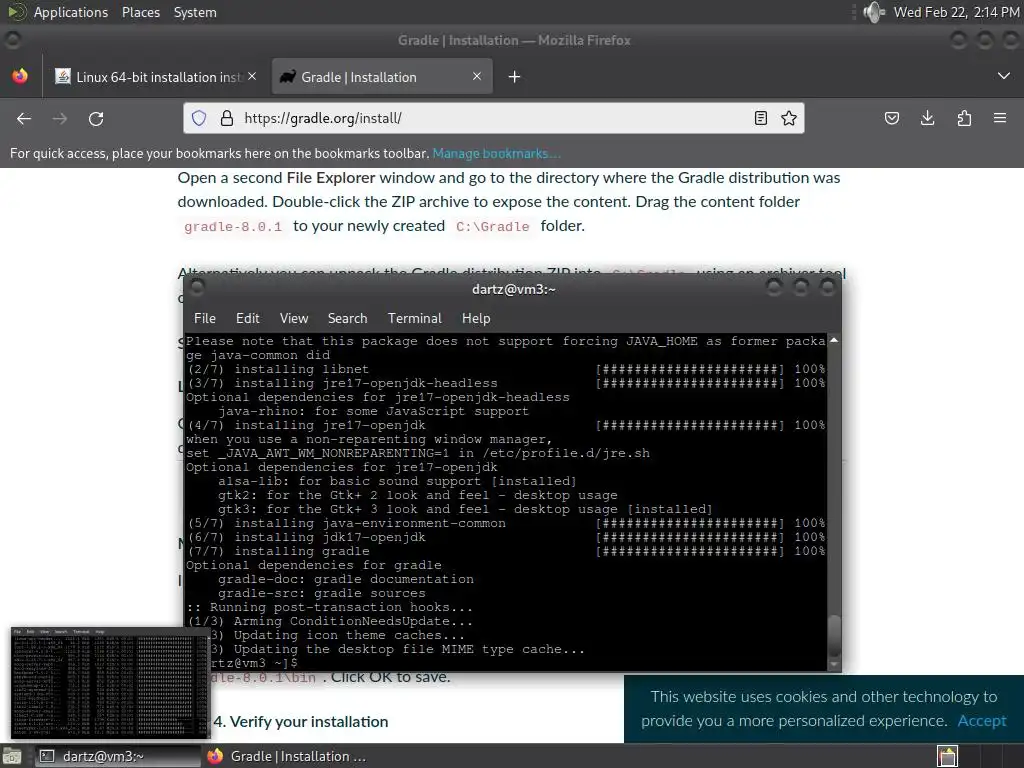Click the terminal window preview thumbnail
The width and height of the screenshot is (1024, 768).
click(110, 683)
